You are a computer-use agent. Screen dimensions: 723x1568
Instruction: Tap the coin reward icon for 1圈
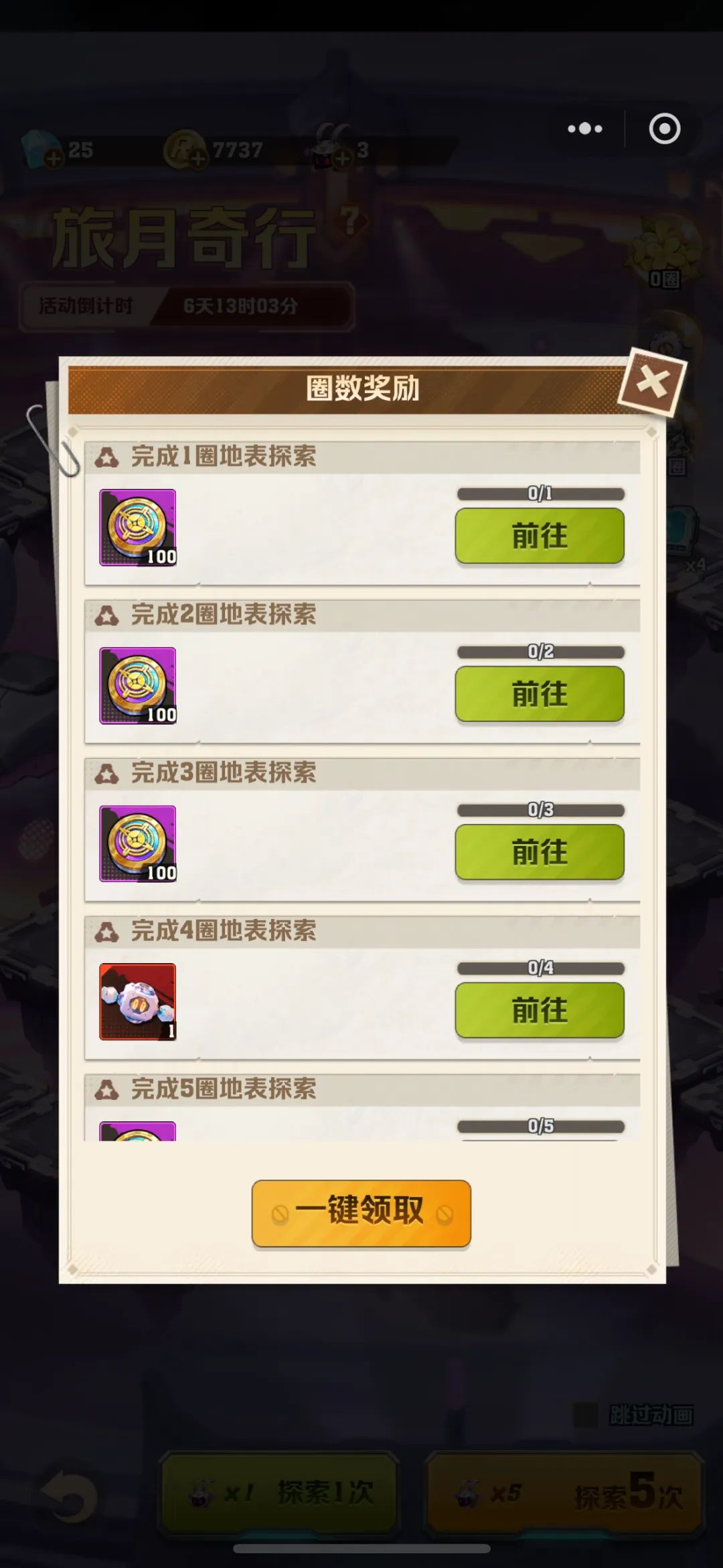click(x=138, y=528)
